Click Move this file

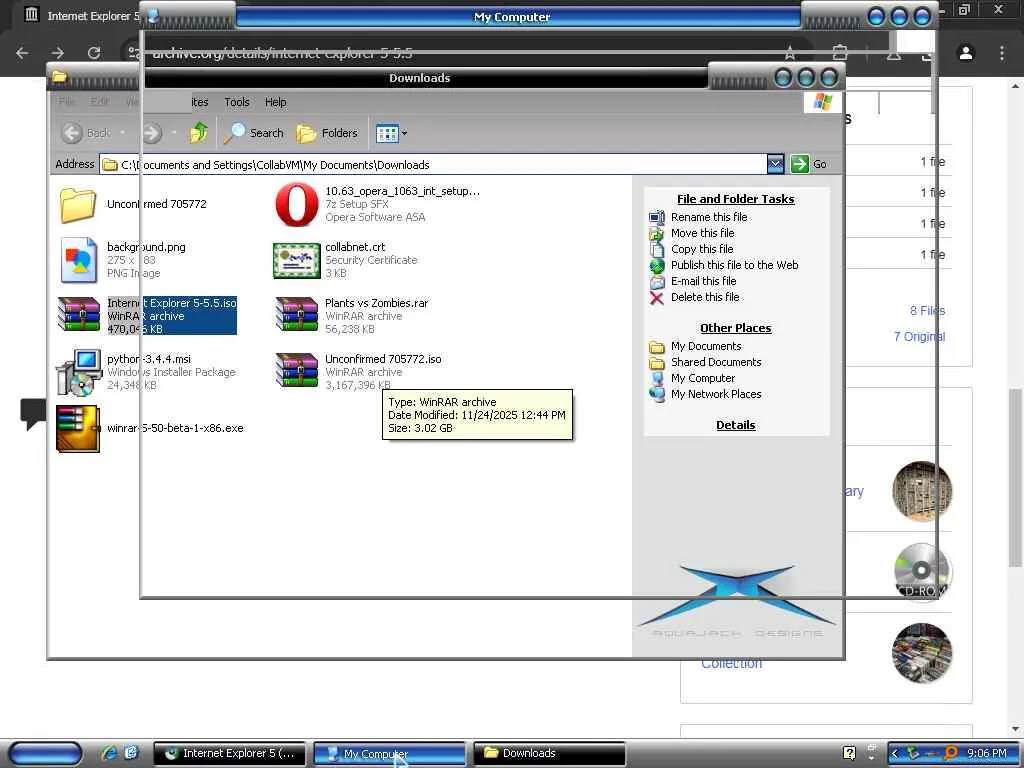point(702,233)
